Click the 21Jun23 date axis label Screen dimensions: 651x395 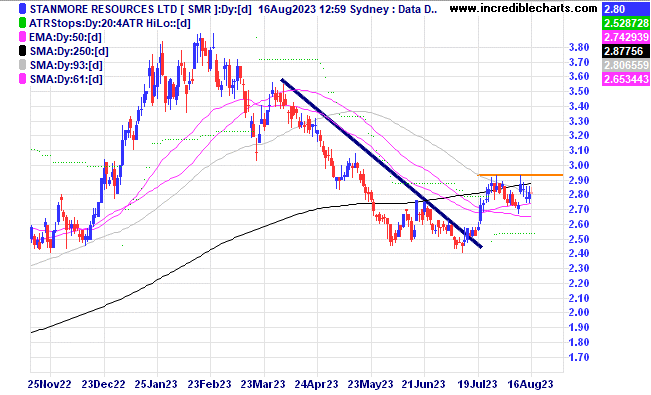pos(423,384)
